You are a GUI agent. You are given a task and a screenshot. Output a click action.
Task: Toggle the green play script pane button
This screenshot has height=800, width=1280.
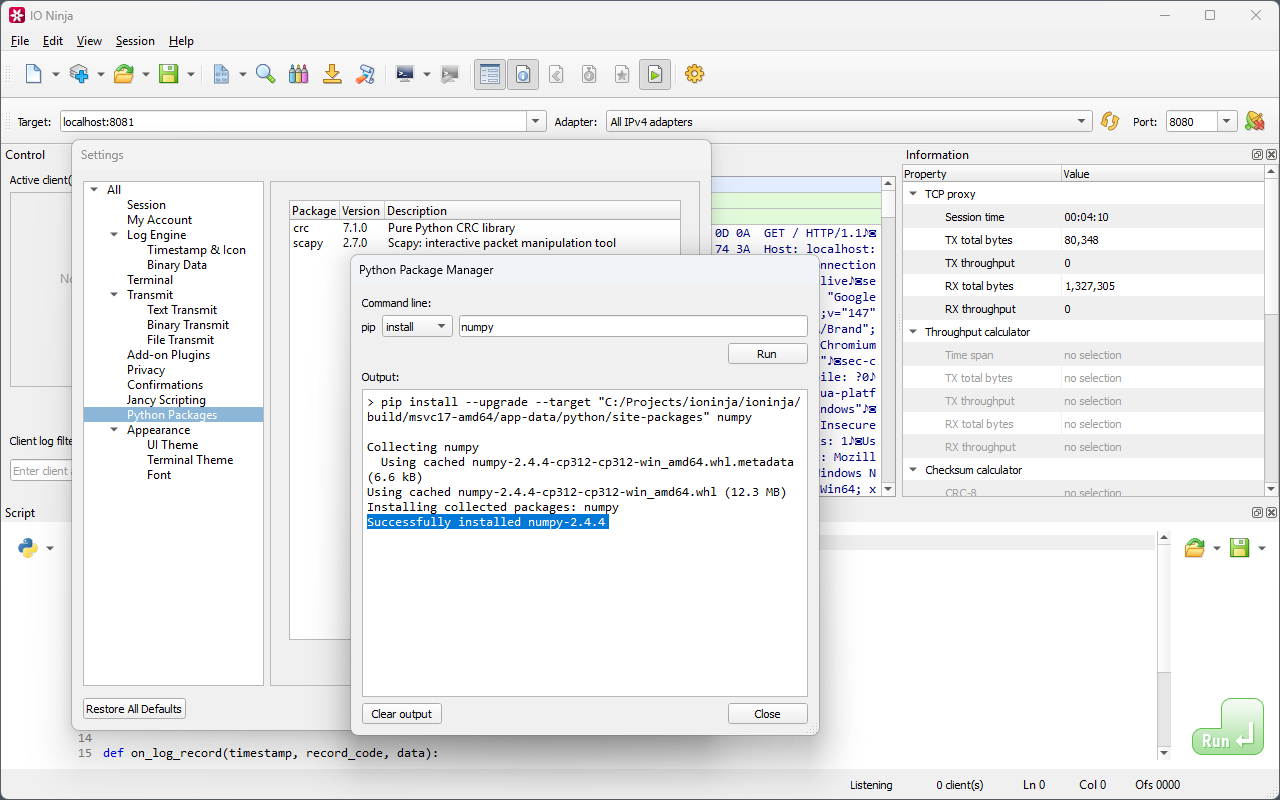coord(654,74)
